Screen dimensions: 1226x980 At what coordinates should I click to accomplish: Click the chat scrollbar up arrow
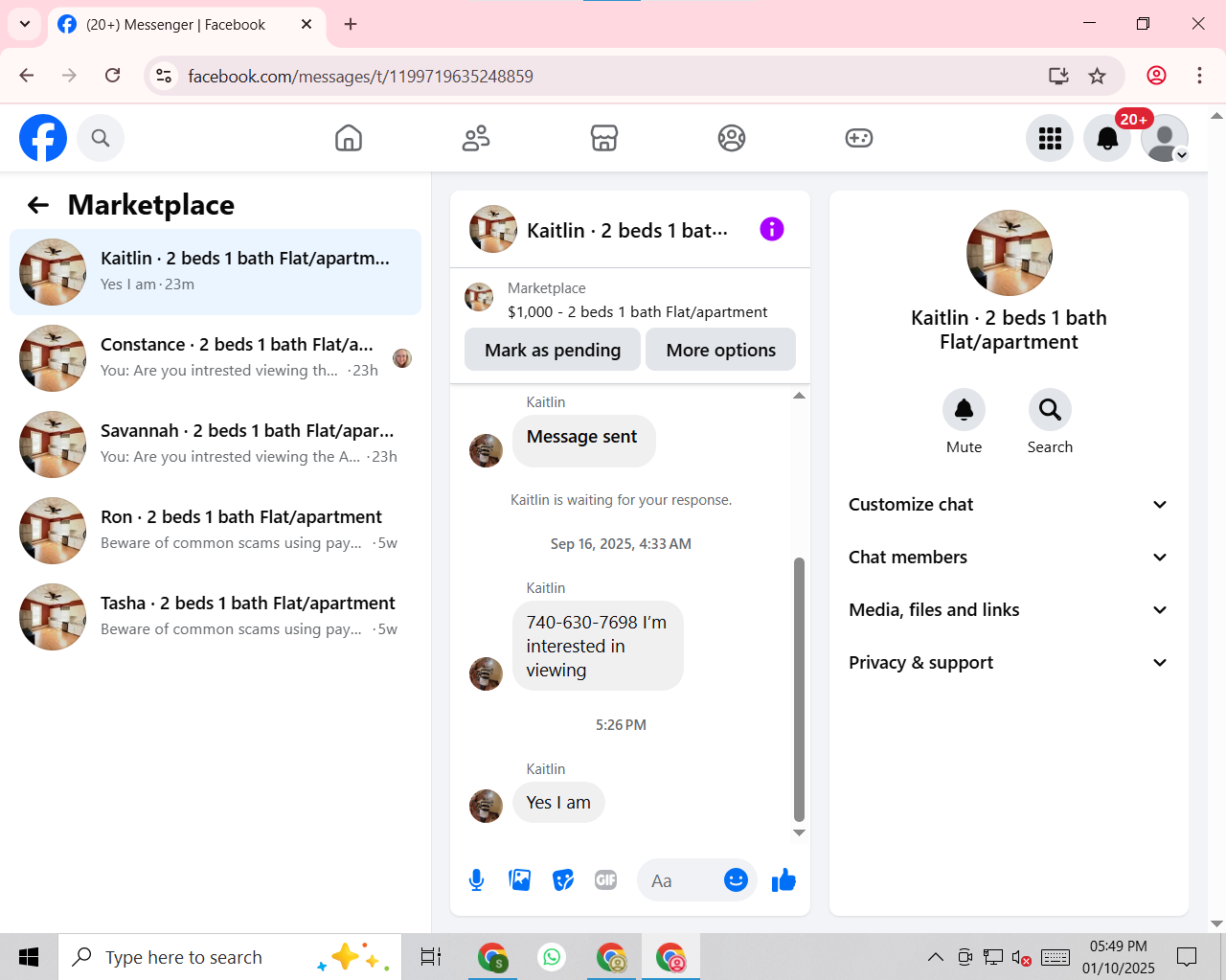(x=799, y=396)
